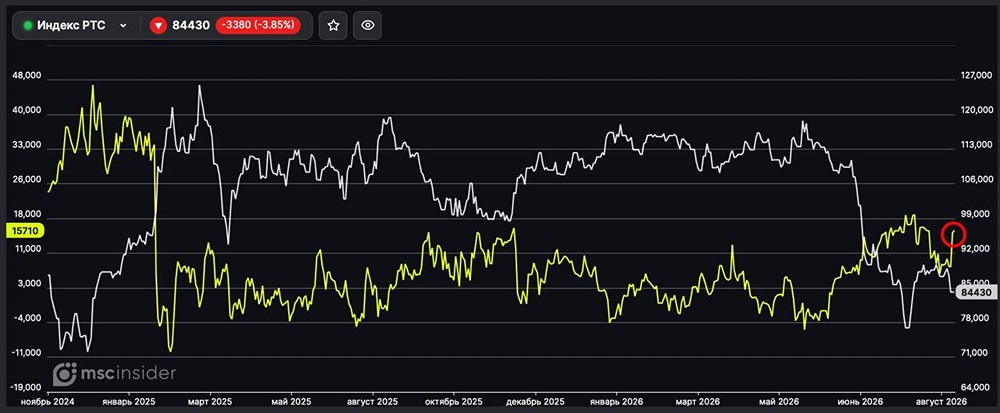The width and height of the screenshot is (1000, 413).
Task: Click the 120,000 right axis value
Action: [x=976, y=111]
